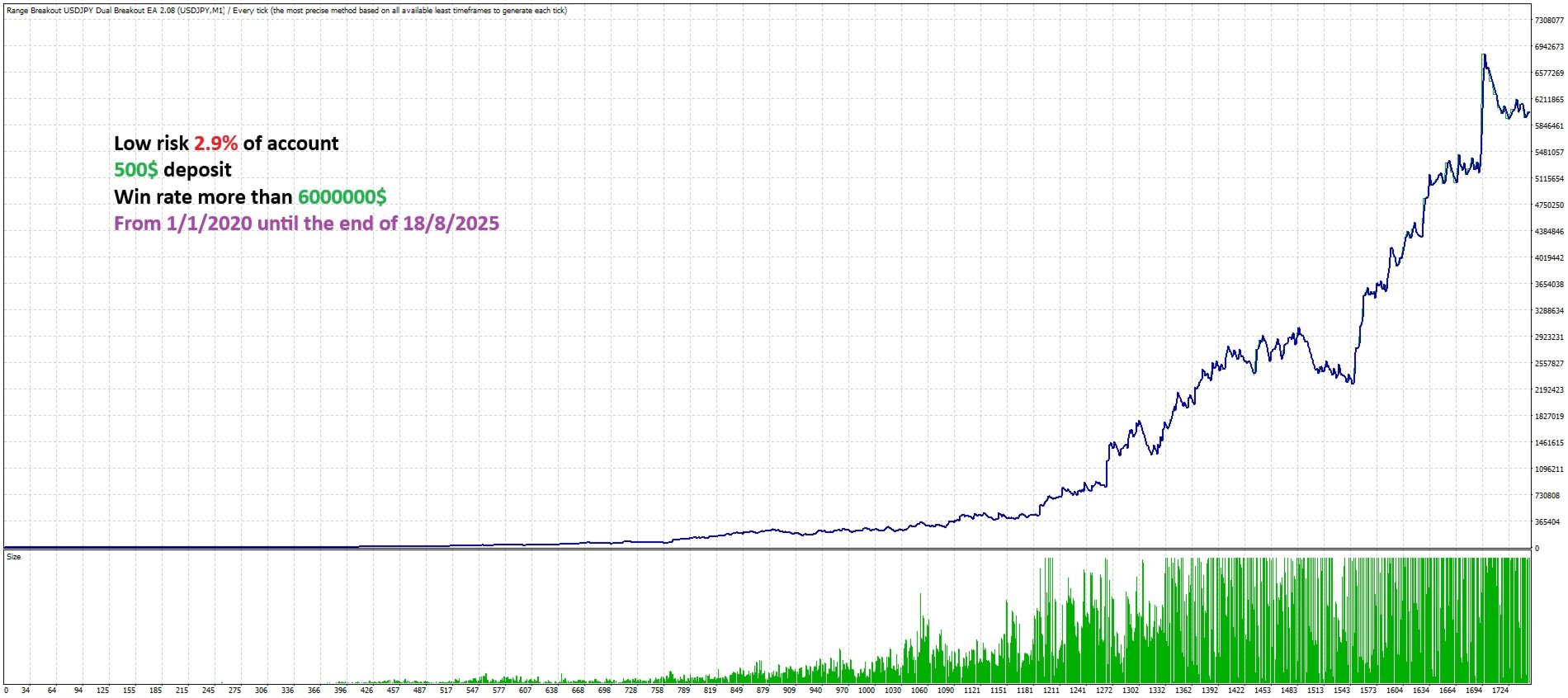Select the 1090 tick label on the trade axis

tap(946, 691)
